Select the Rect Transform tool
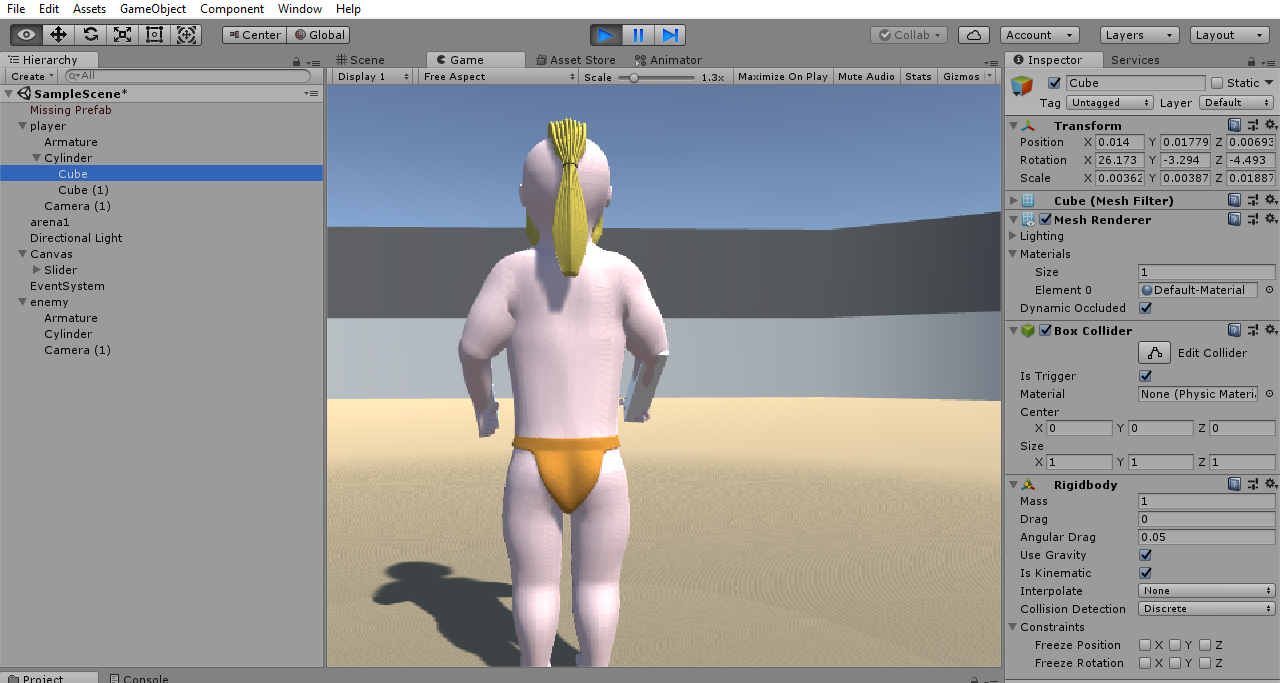This screenshot has height=683, width=1280. pyautogui.click(x=153, y=34)
